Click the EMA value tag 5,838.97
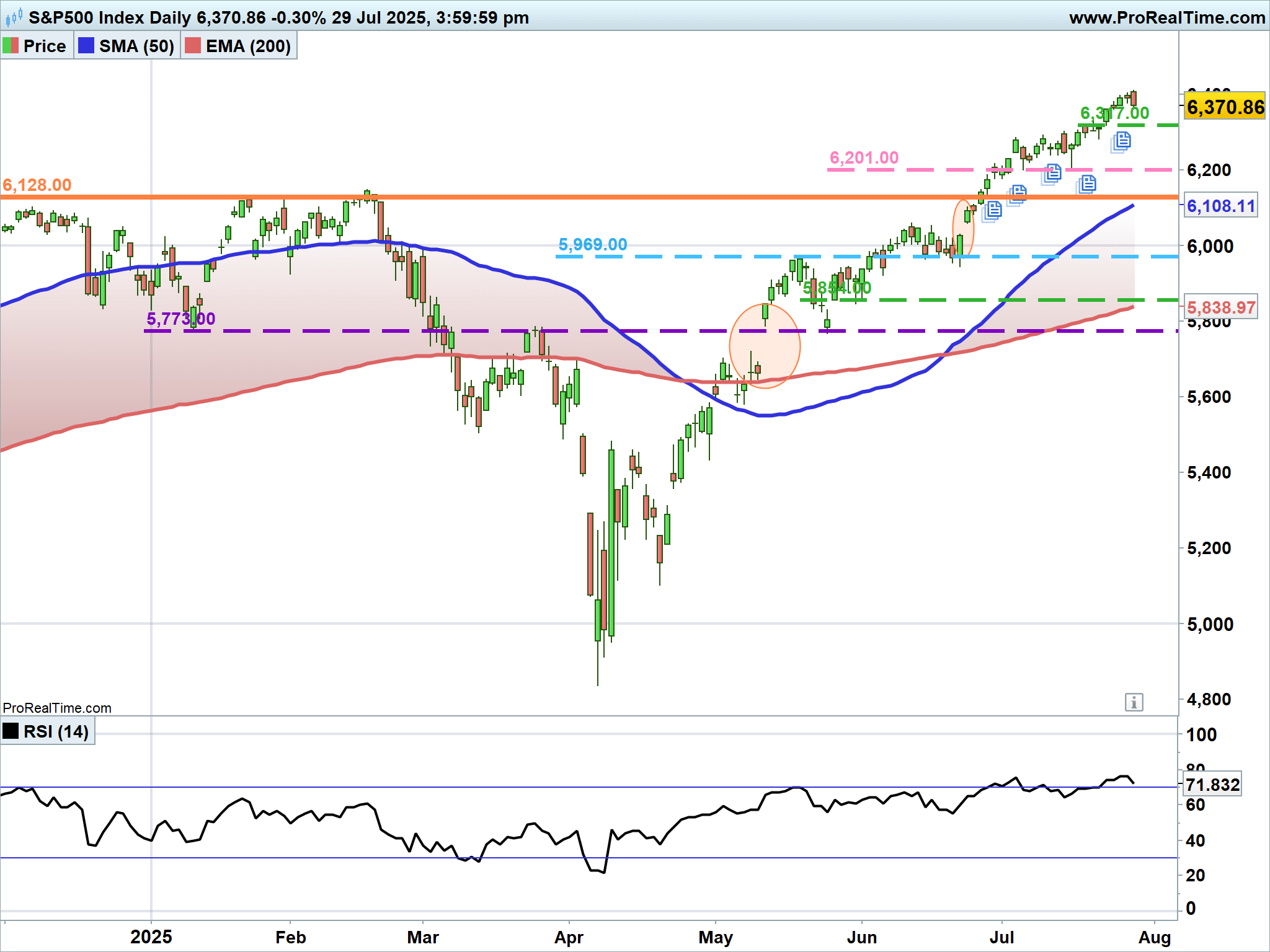This screenshot has height=952, width=1270. [1221, 307]
